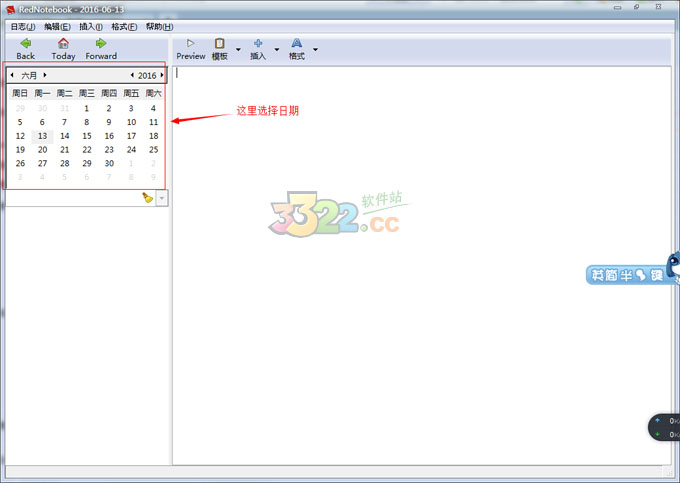Select date 26 in the calendar

point(20,163)
